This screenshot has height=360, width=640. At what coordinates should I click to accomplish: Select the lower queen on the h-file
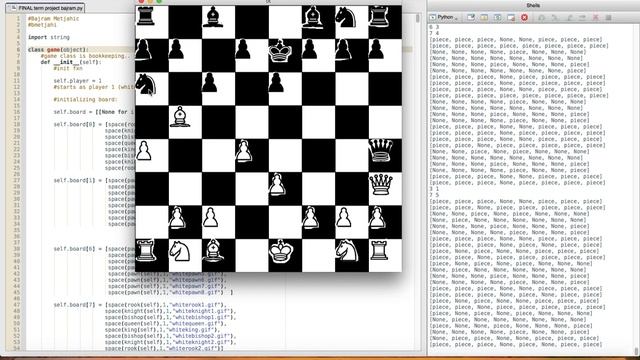381,184
